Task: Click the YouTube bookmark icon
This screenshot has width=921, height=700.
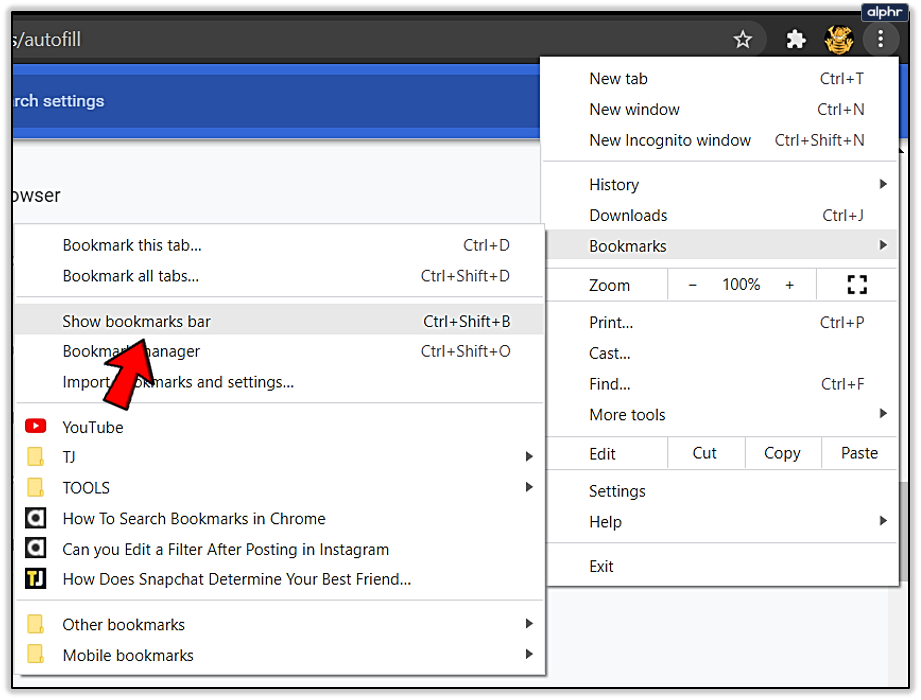Action: click(35, 426)
